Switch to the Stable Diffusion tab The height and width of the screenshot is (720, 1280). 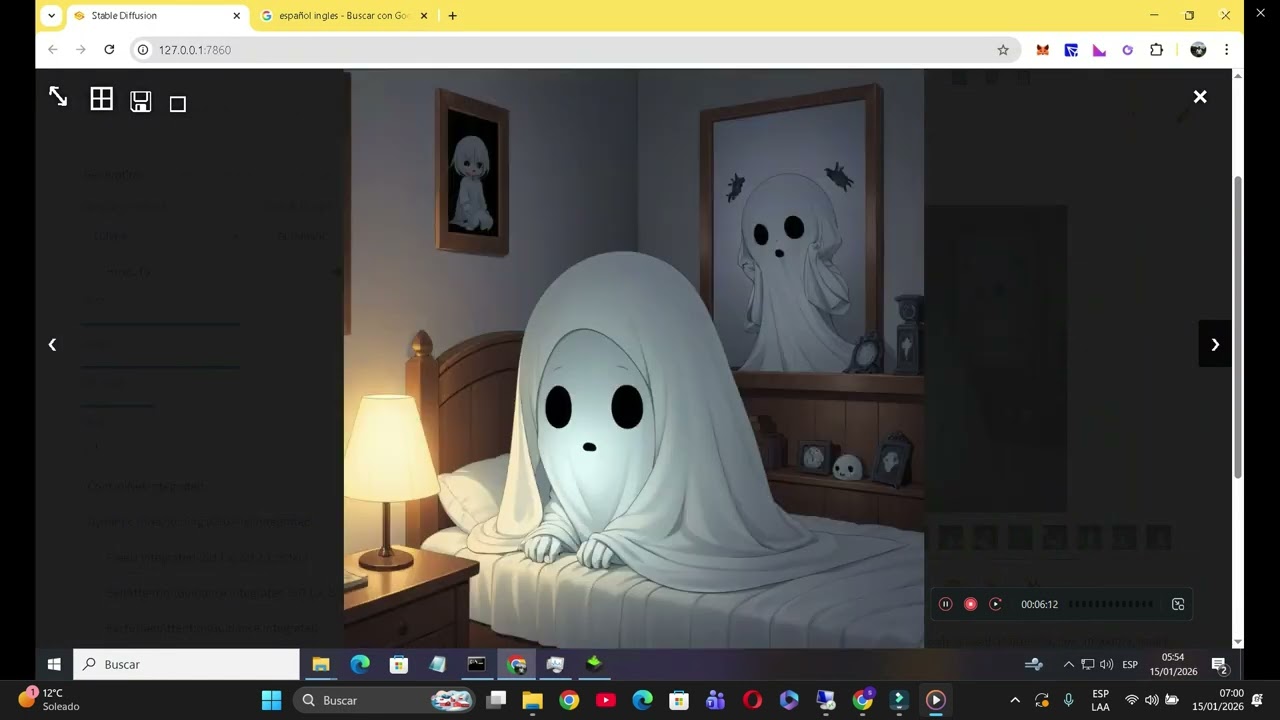click(157, 16)
